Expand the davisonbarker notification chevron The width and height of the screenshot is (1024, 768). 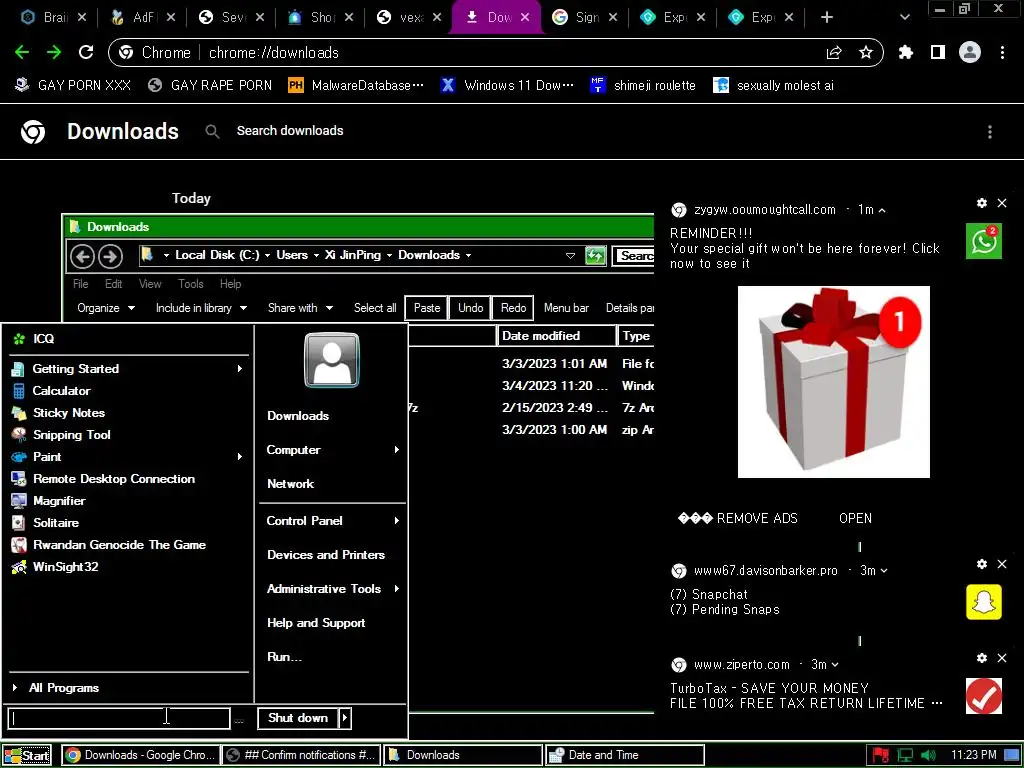click(884, 571)
